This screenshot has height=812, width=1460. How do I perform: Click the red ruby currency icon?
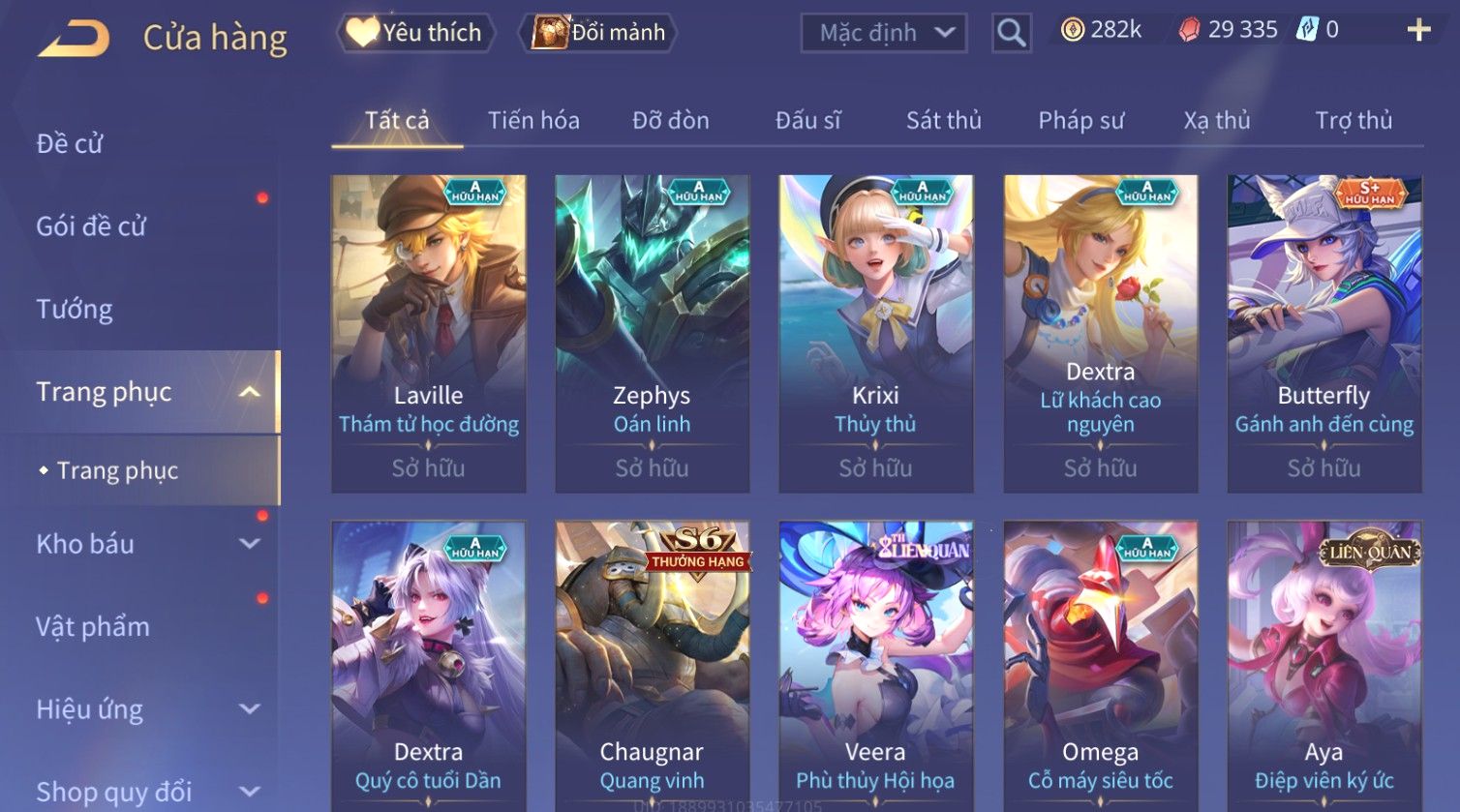click(x=1188, y=31)
